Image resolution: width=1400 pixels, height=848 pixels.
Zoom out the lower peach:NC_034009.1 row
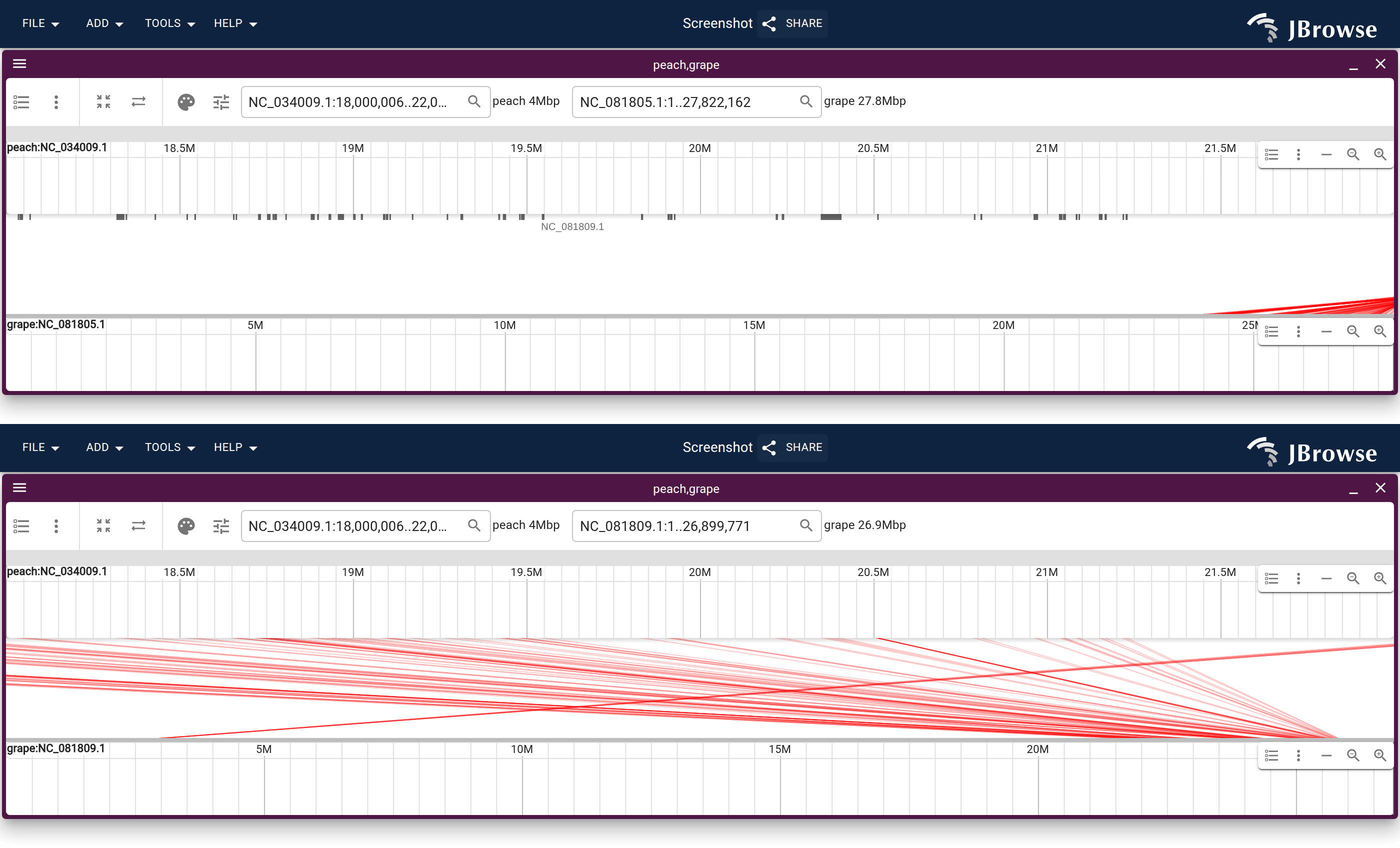pyautogui.click(x=1353, y=578)
